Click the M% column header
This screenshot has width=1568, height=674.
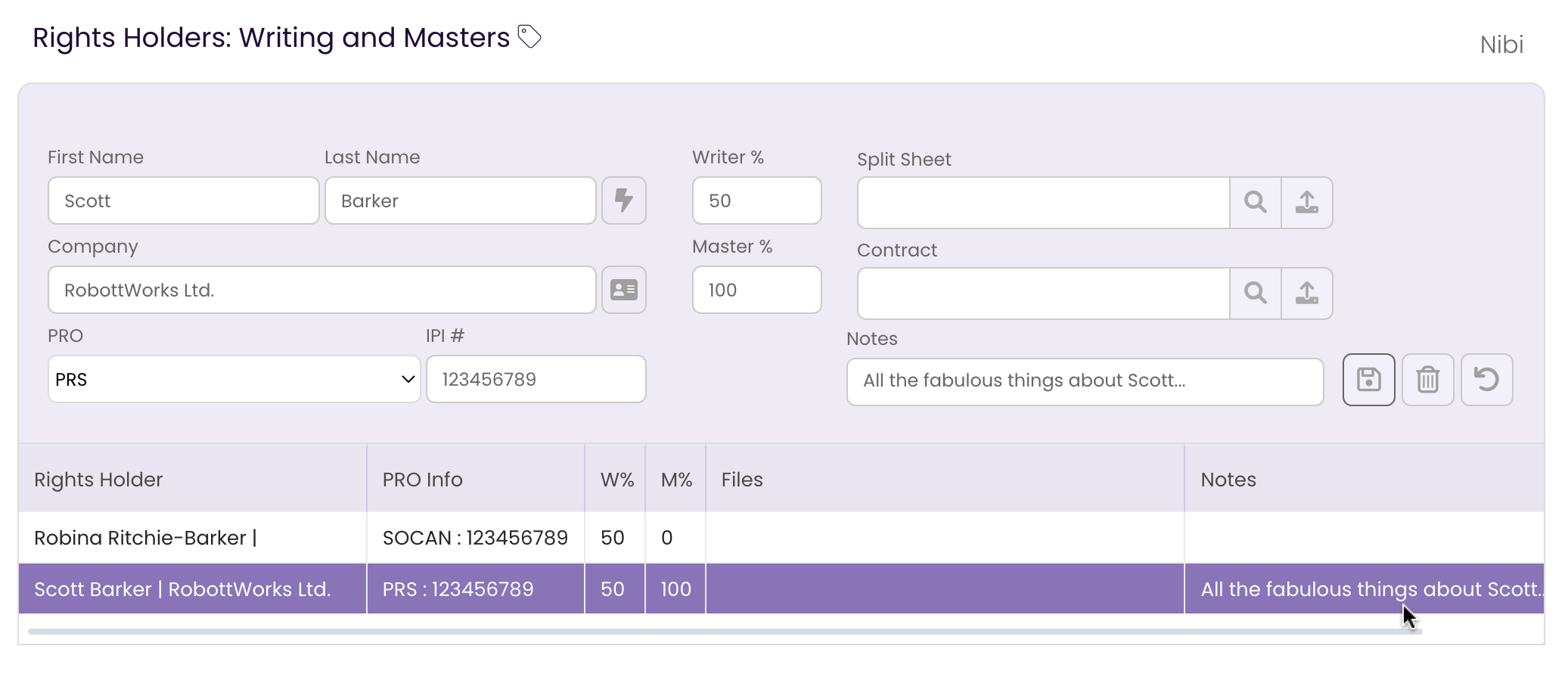coord(677,480)
